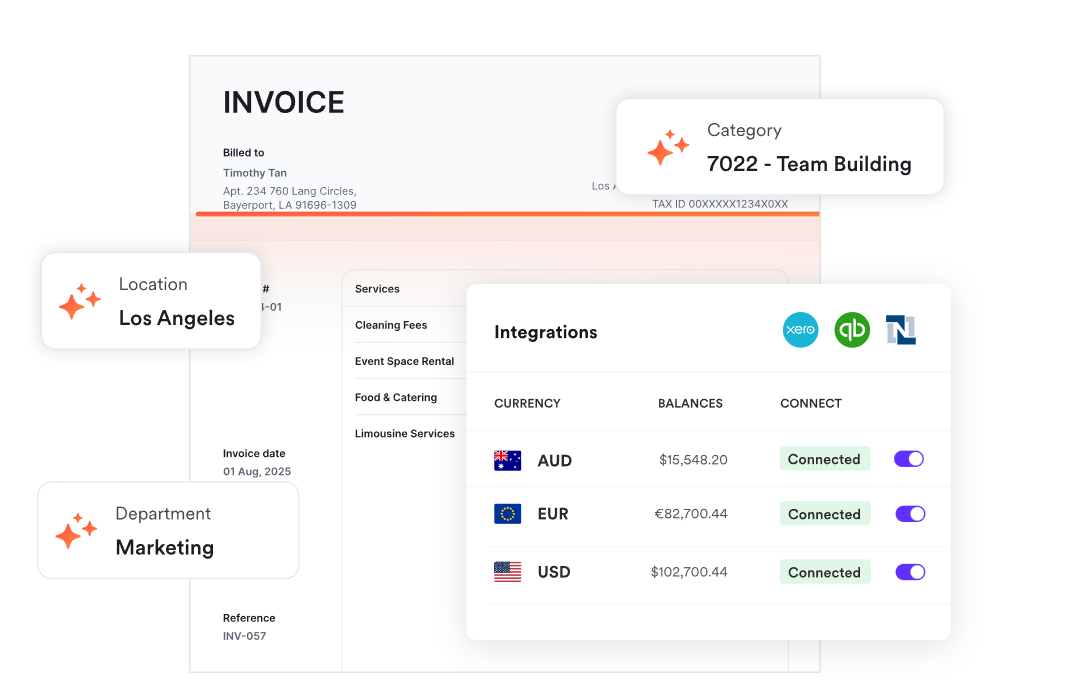Select category 7022 - Team Building
The height and width of the screenshot is (693, 1074).
point(809,164)
